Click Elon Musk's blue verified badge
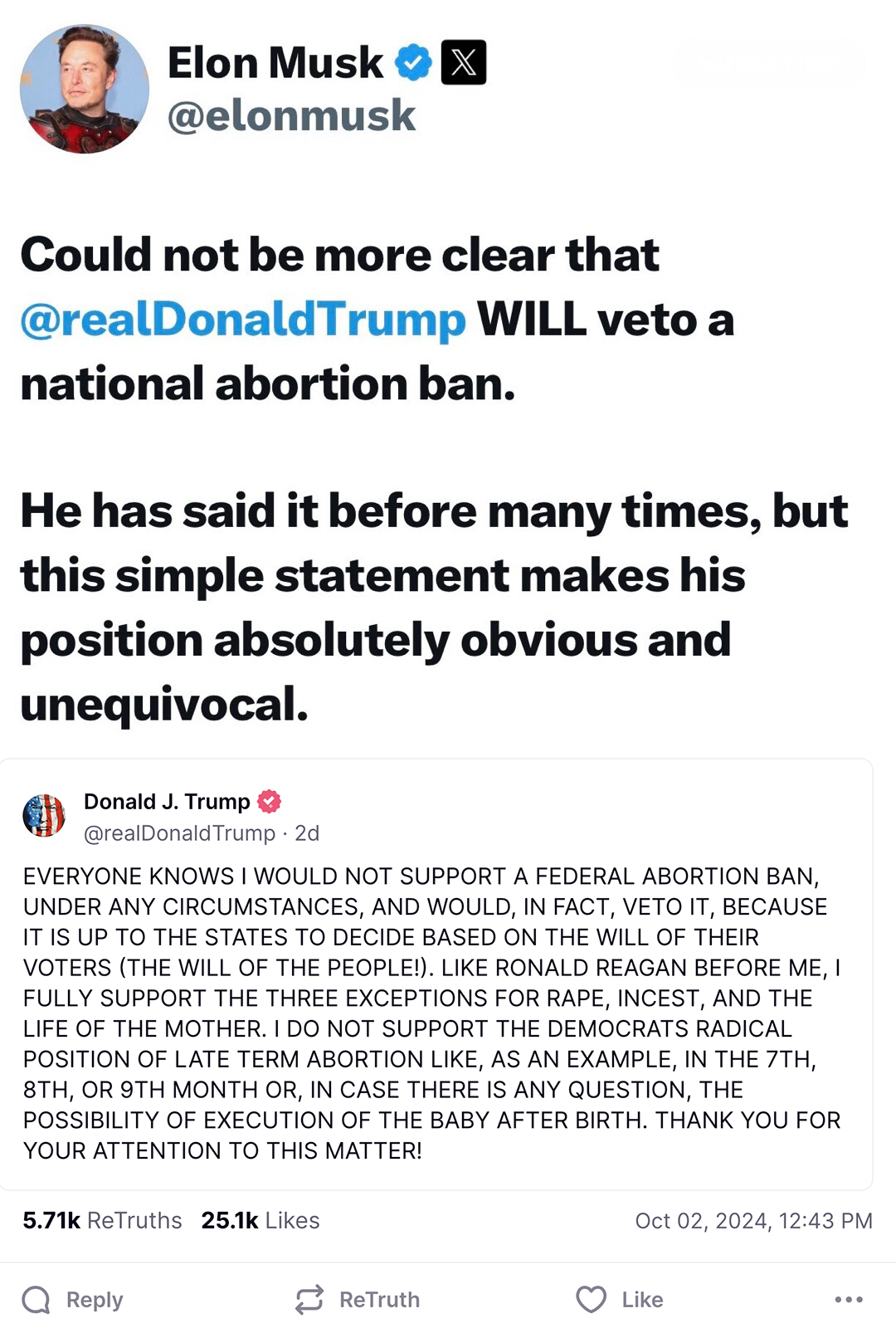The image size is (896, 1328). pyautogui.click(x=411, y=61)
